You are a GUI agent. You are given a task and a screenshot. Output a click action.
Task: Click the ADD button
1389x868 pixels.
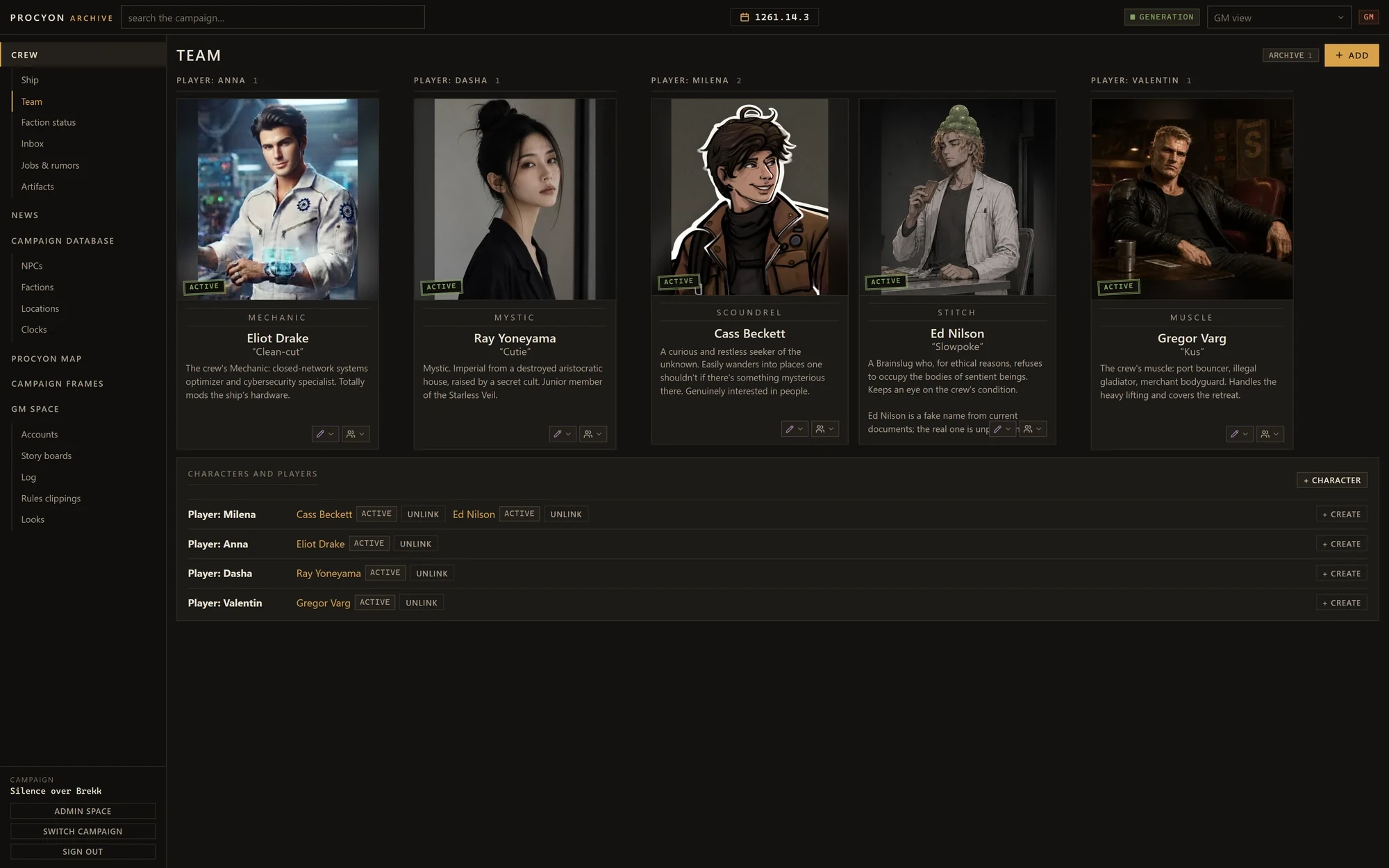(1351, 56)
